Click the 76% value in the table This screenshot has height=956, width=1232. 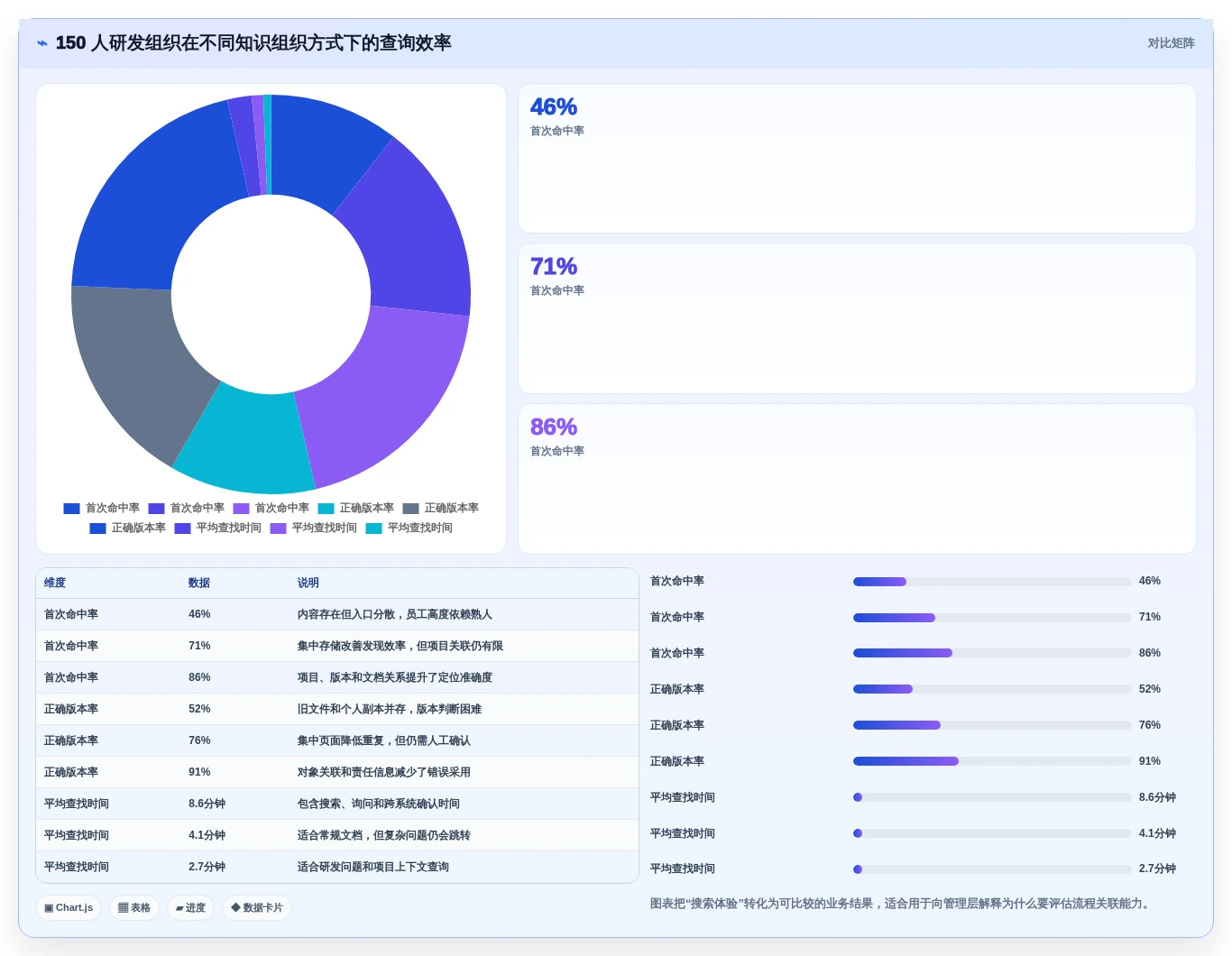coord(199,740)
